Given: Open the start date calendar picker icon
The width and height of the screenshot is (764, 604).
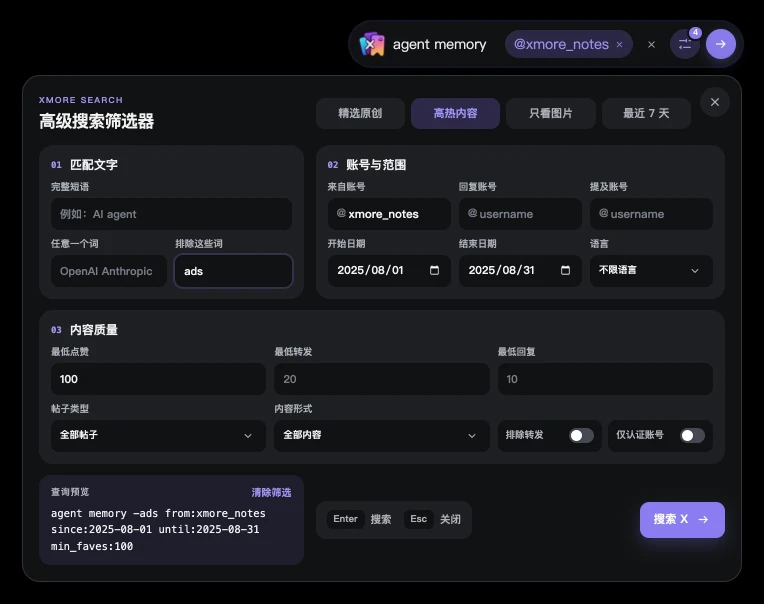Looking at the screenshot, I should [434, 270].
